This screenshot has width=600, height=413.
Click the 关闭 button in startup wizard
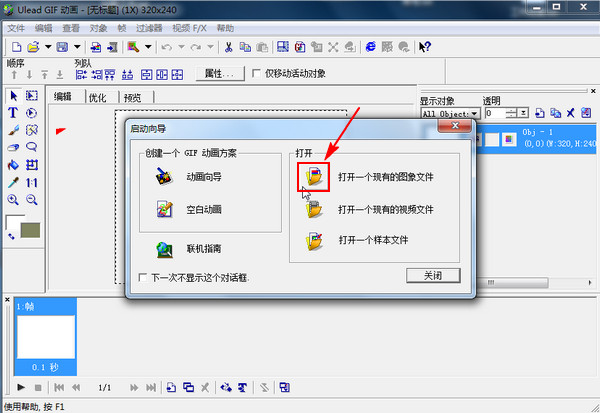click(433, 275)
